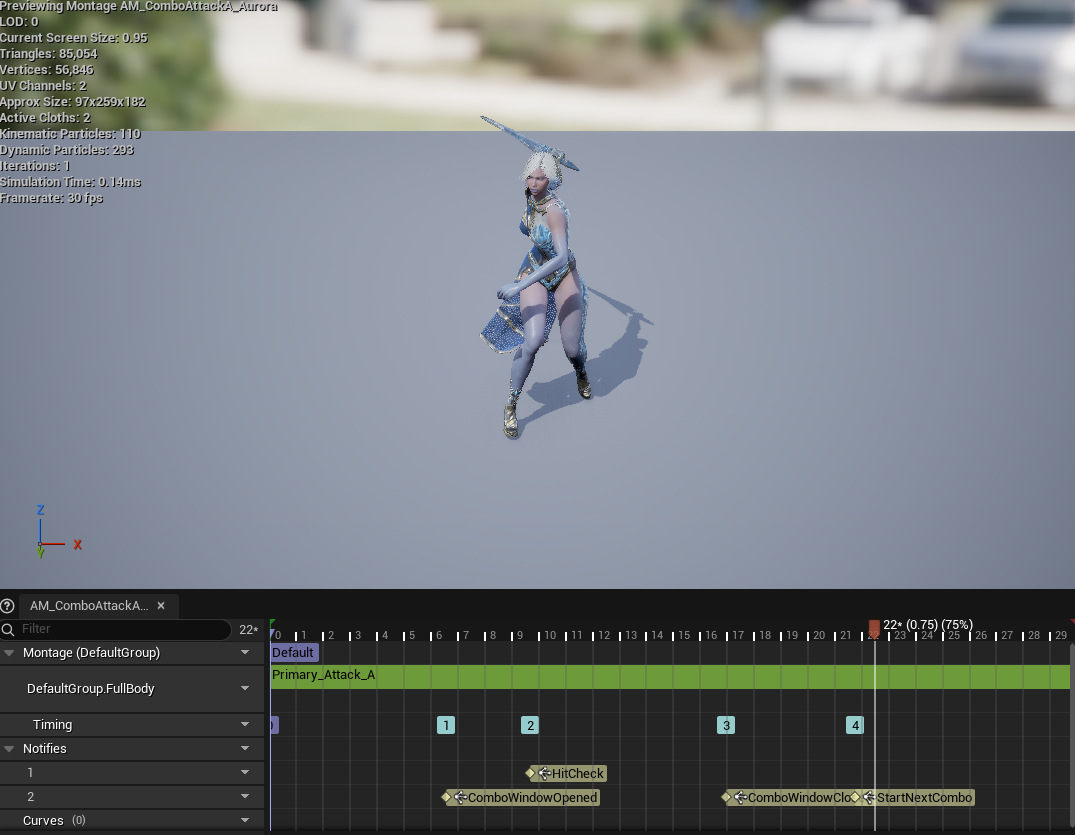Screen dimensions: 1075x835
Task: Switch to the AM_ComboAttackA tab
Action: pos(88,606)
